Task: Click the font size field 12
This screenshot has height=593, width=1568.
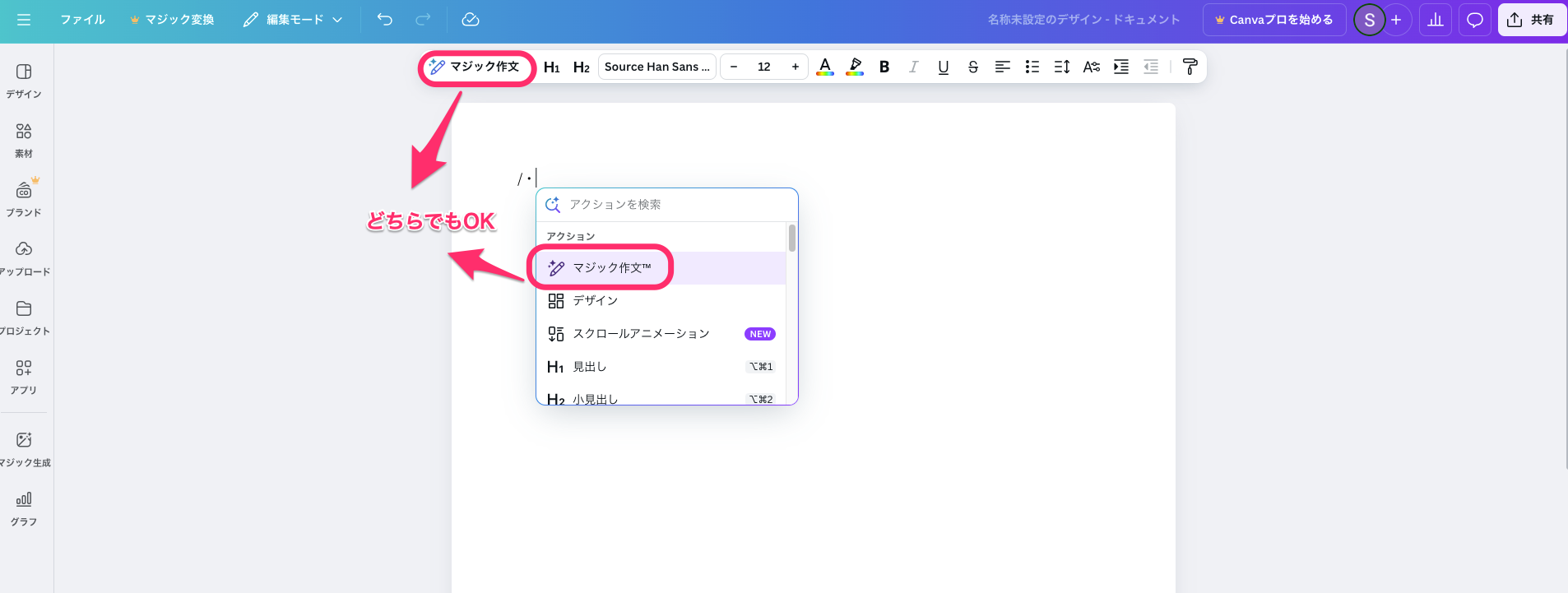Action: coord(764,67)
